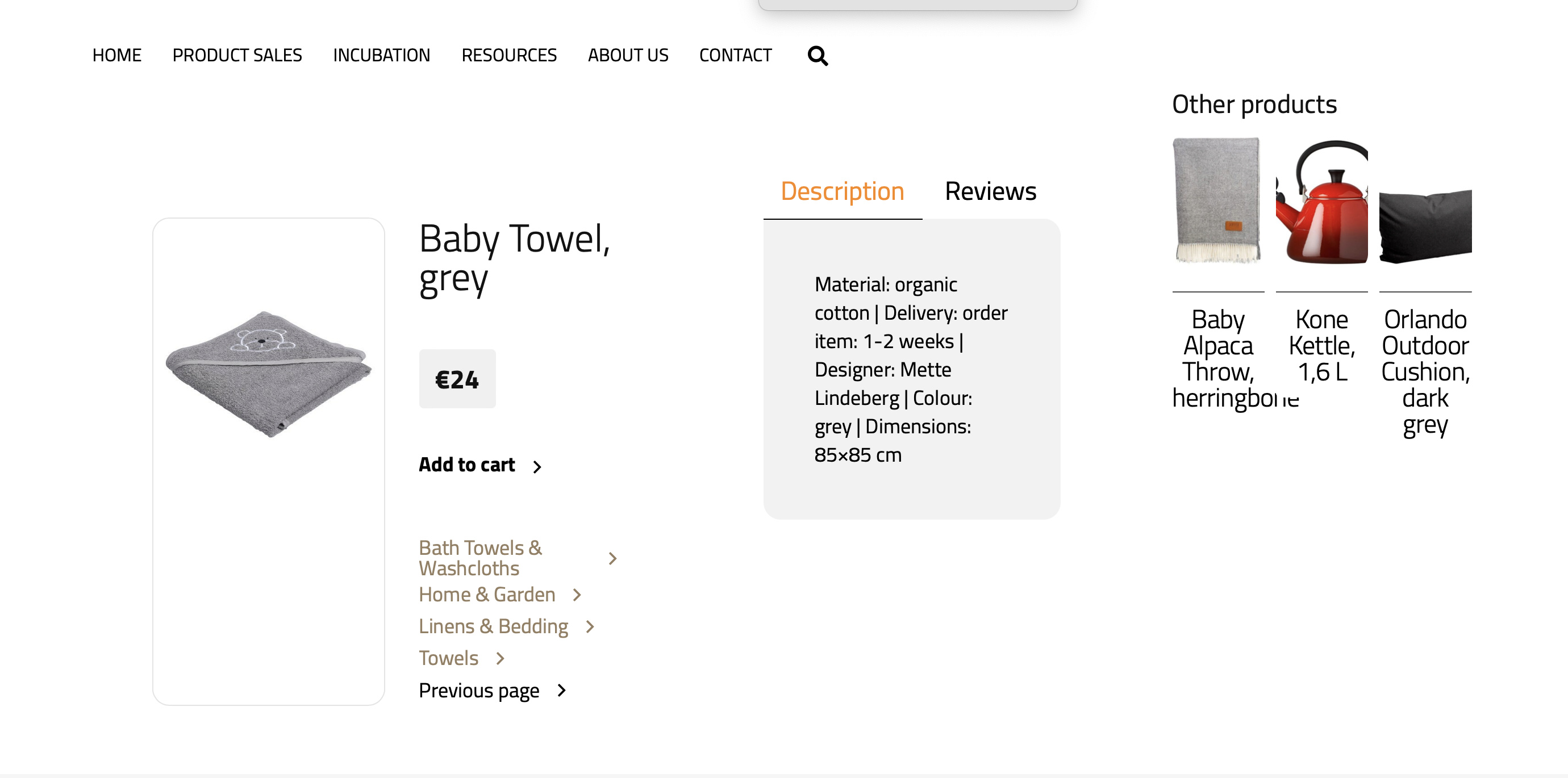1568x778 pixels.
Task: Navigate to ABOUT US page
Action: [628, 55]
